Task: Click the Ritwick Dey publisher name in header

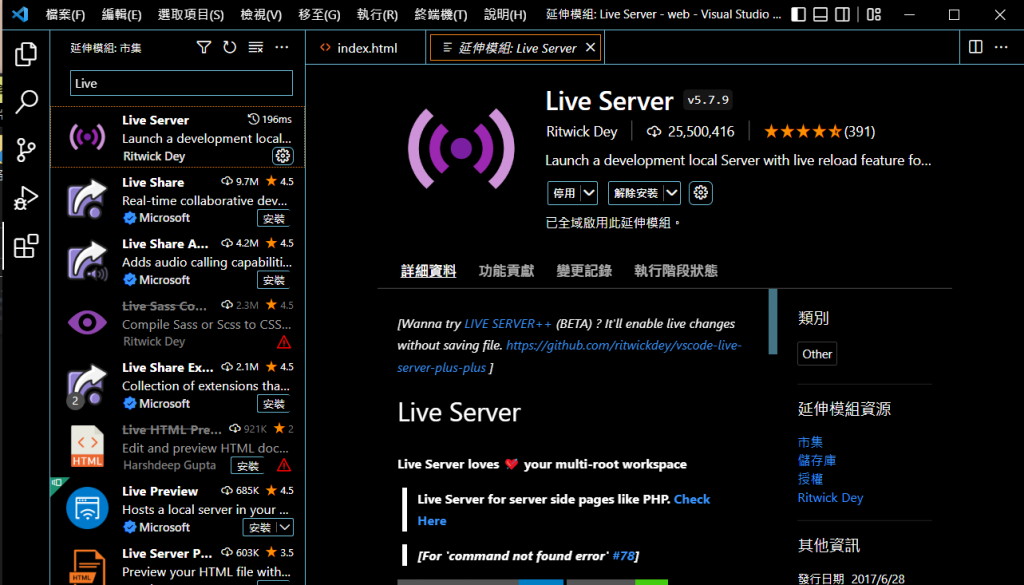Action: [x=581, y=131]
